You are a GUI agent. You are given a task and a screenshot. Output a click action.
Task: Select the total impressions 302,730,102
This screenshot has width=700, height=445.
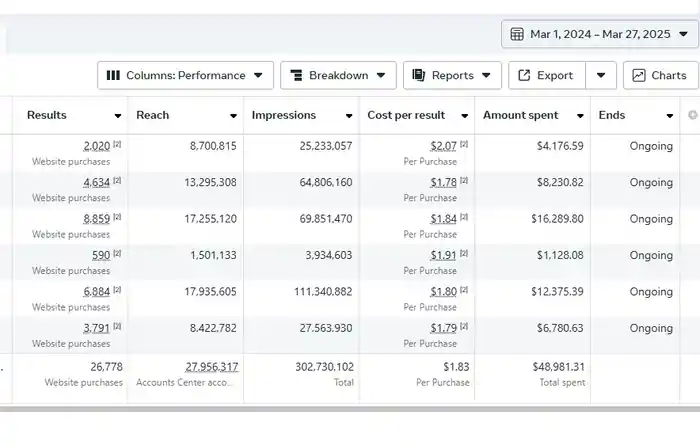[325, 367]
